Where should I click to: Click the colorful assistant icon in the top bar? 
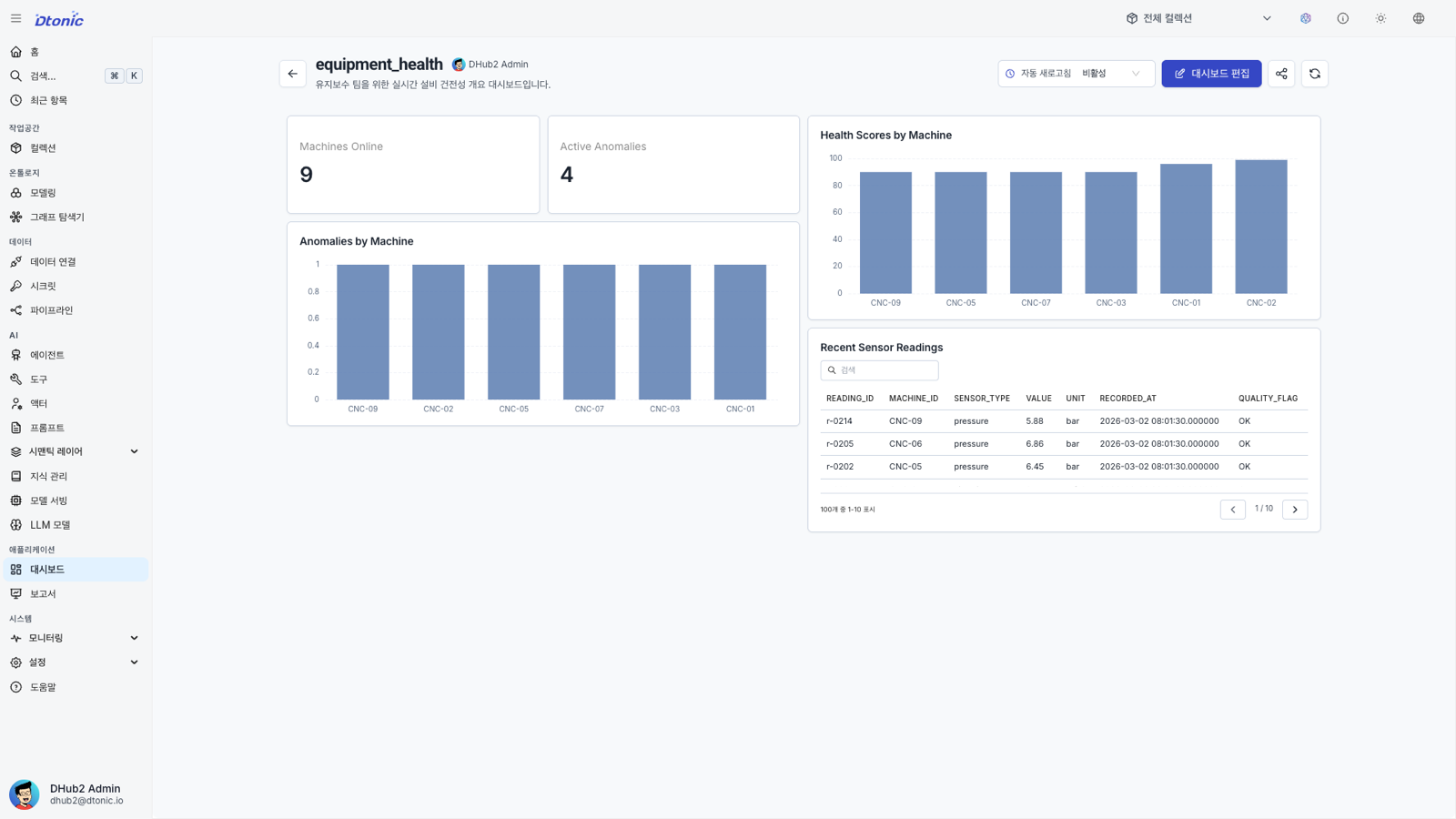coord(1306,18)
